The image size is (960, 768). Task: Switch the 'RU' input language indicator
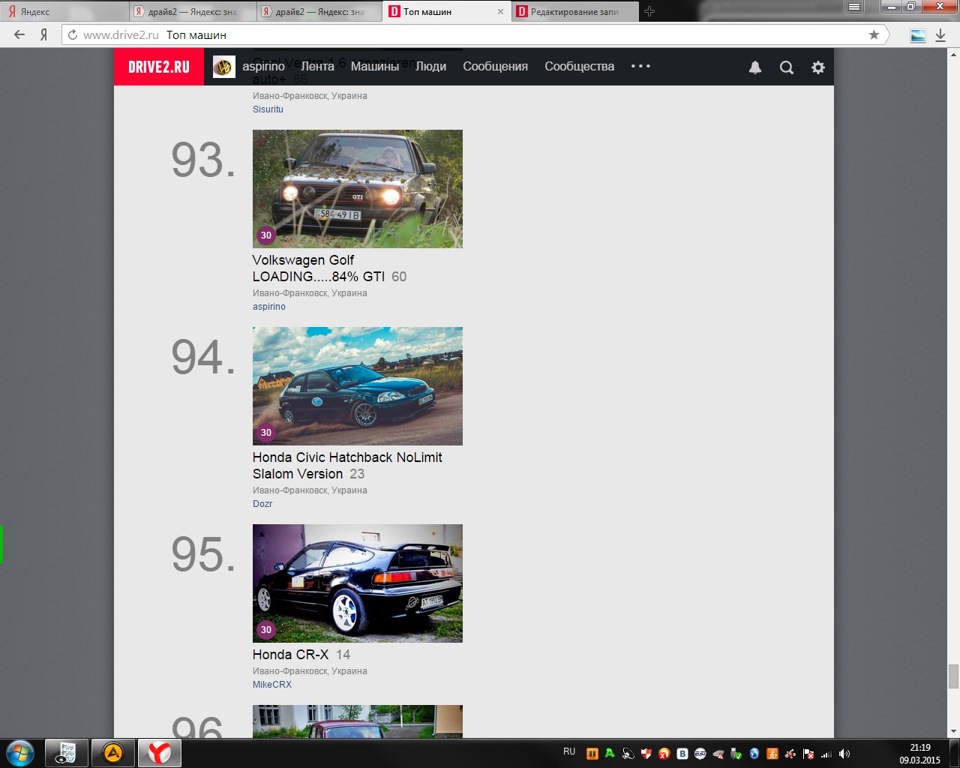pyautogui.click(x=569, y=751)
